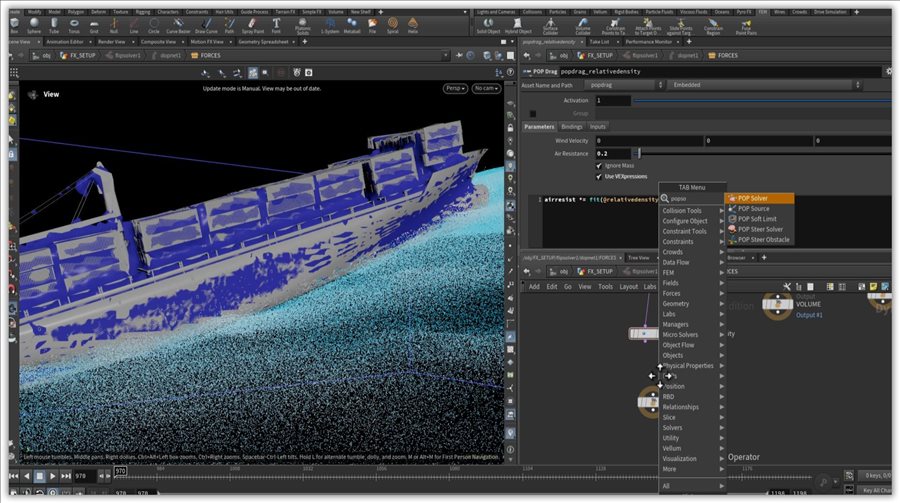This screenshot has height=503, width=900.
Task: Open the Layout menu in network editor
Action: tap(628, 286)
